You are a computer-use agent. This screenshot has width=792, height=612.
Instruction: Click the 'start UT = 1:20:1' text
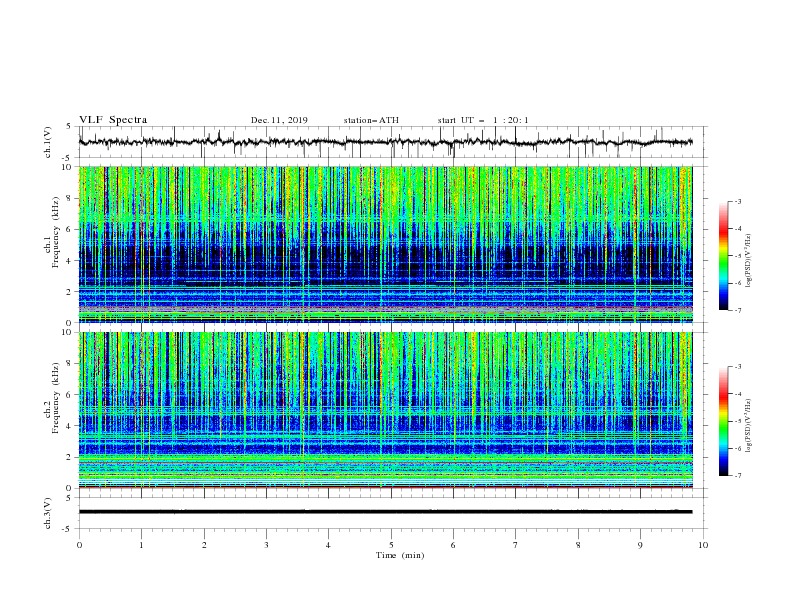[483, 120]
